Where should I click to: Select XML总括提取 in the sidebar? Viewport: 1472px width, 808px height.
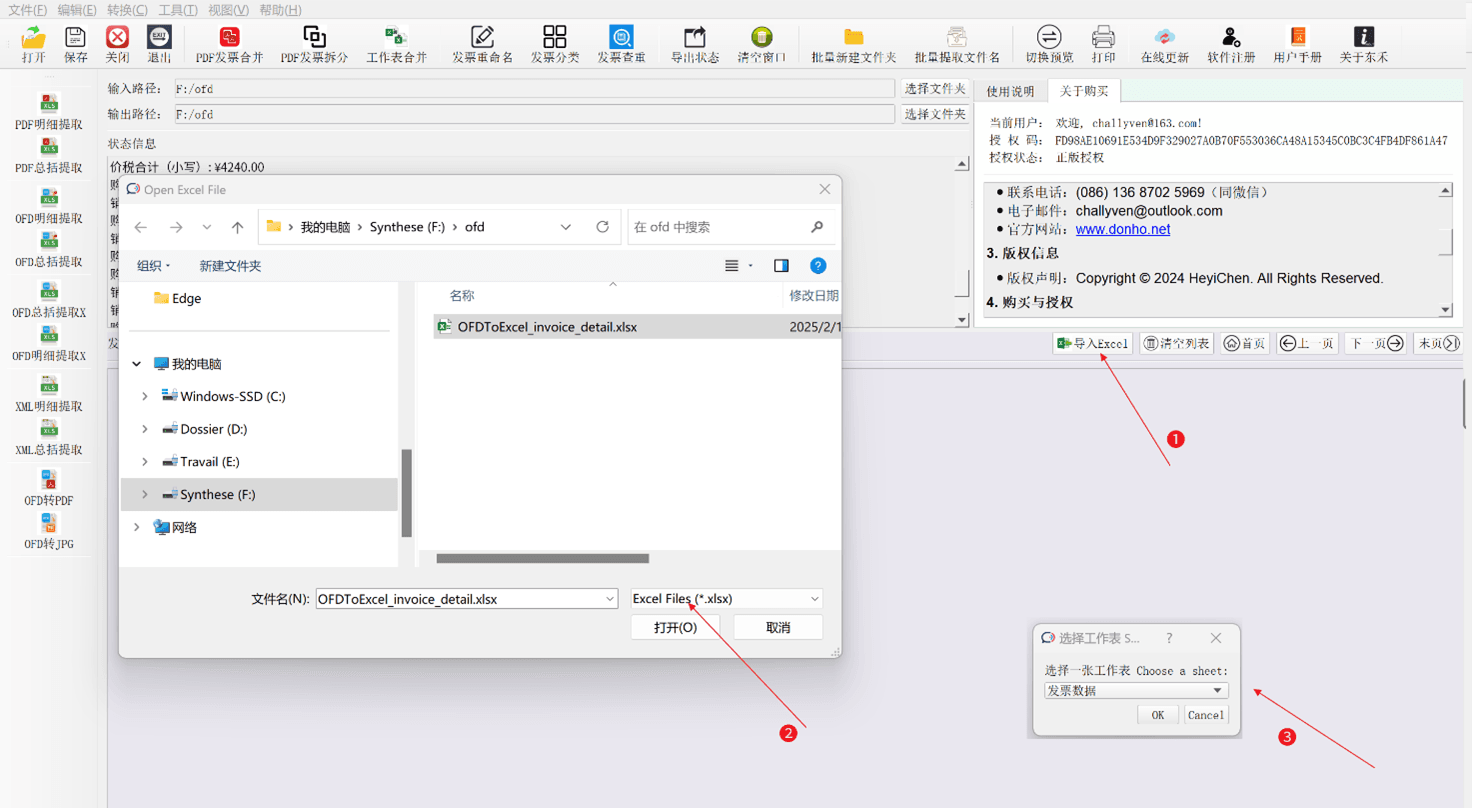click(49, 438)
